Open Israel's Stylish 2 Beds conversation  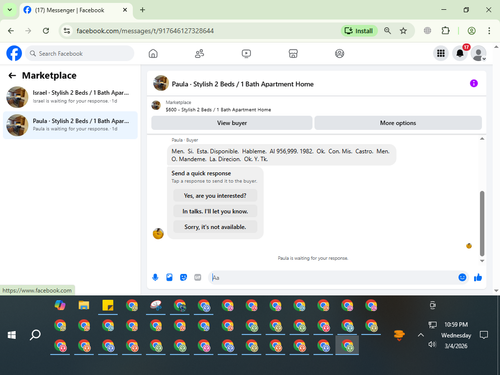pyautogui.click(x=70, y=97)
